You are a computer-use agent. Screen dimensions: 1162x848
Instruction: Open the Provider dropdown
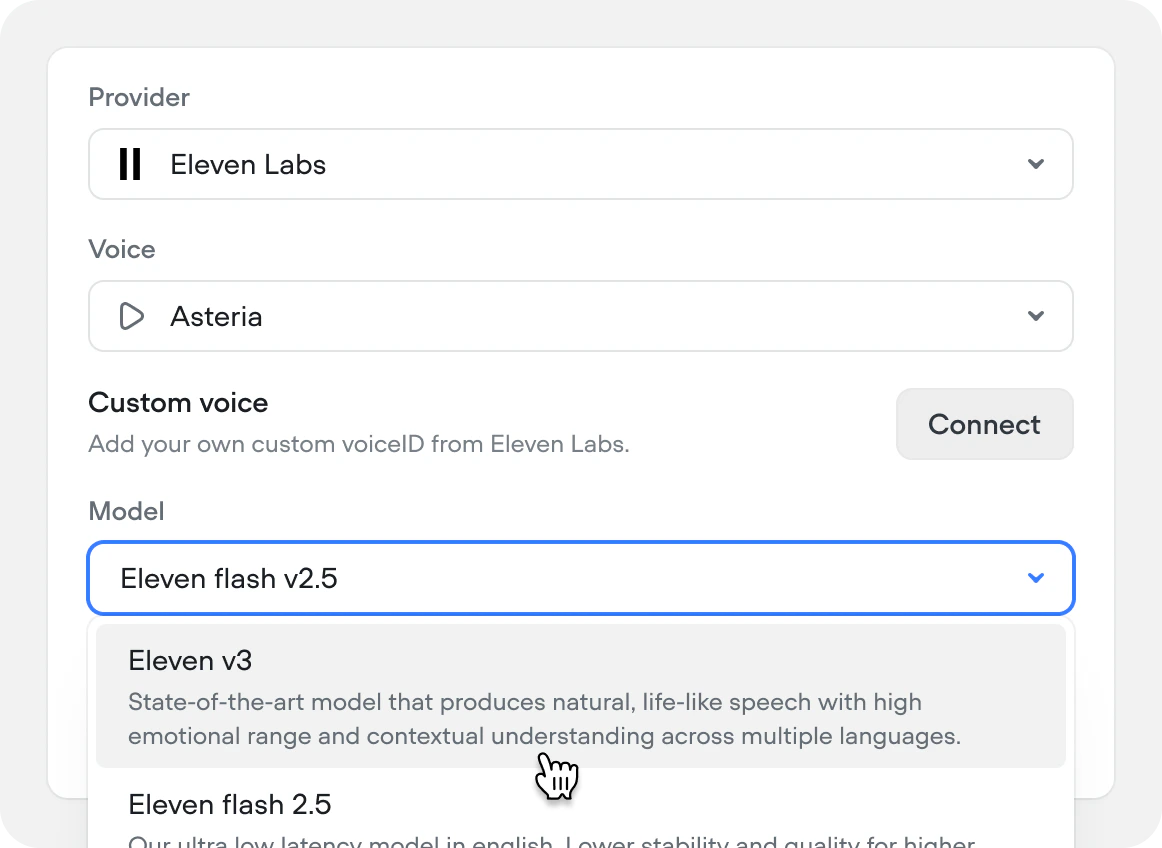point(580,164)
